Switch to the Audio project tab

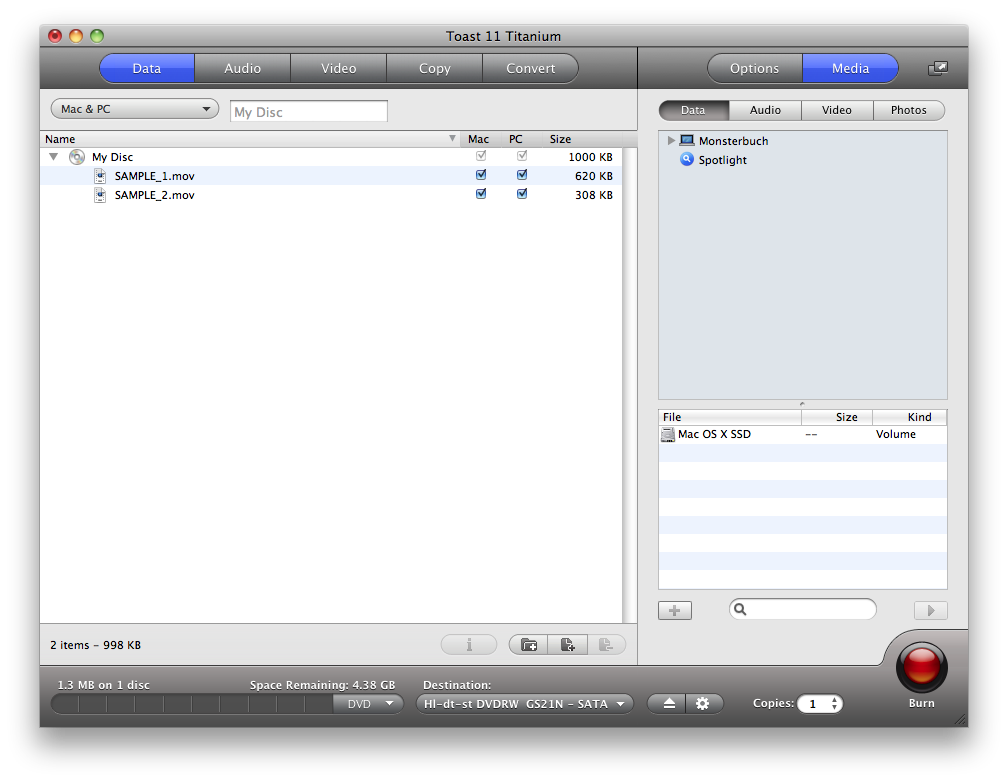tap(242, 68)
